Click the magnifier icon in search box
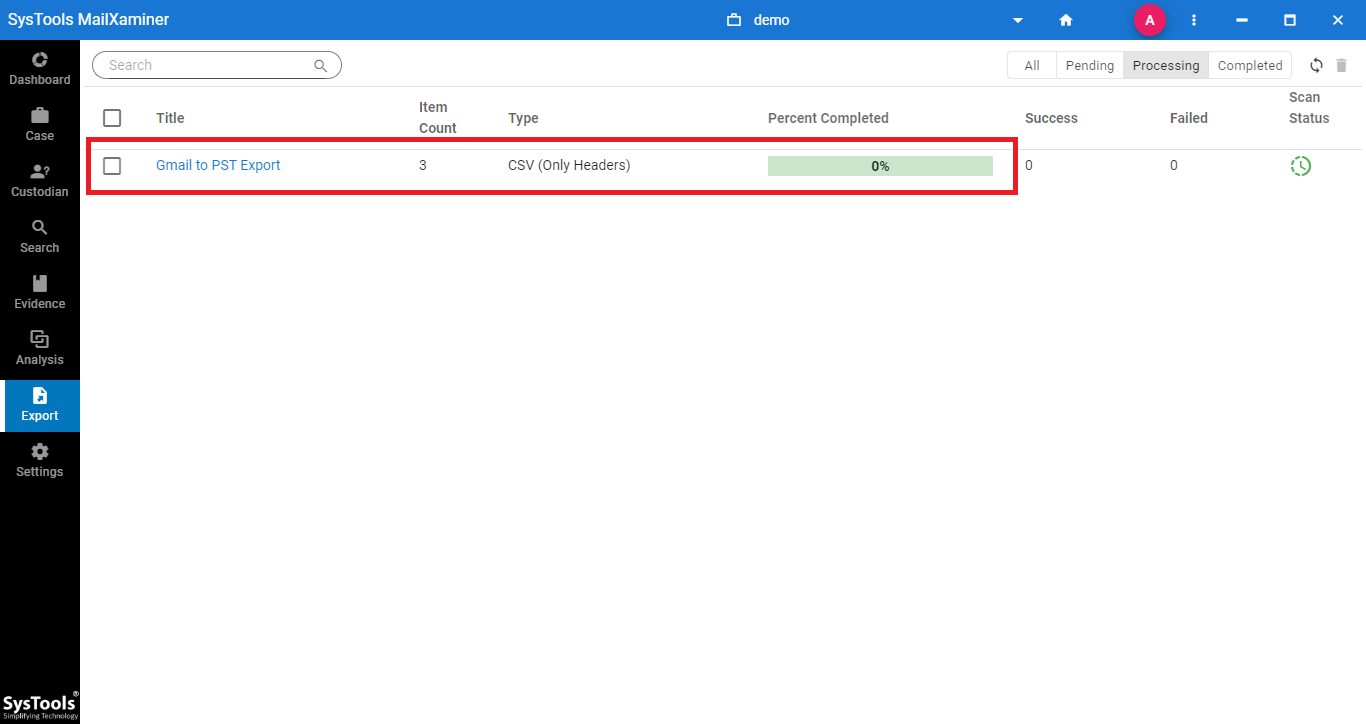 (321, 66)
